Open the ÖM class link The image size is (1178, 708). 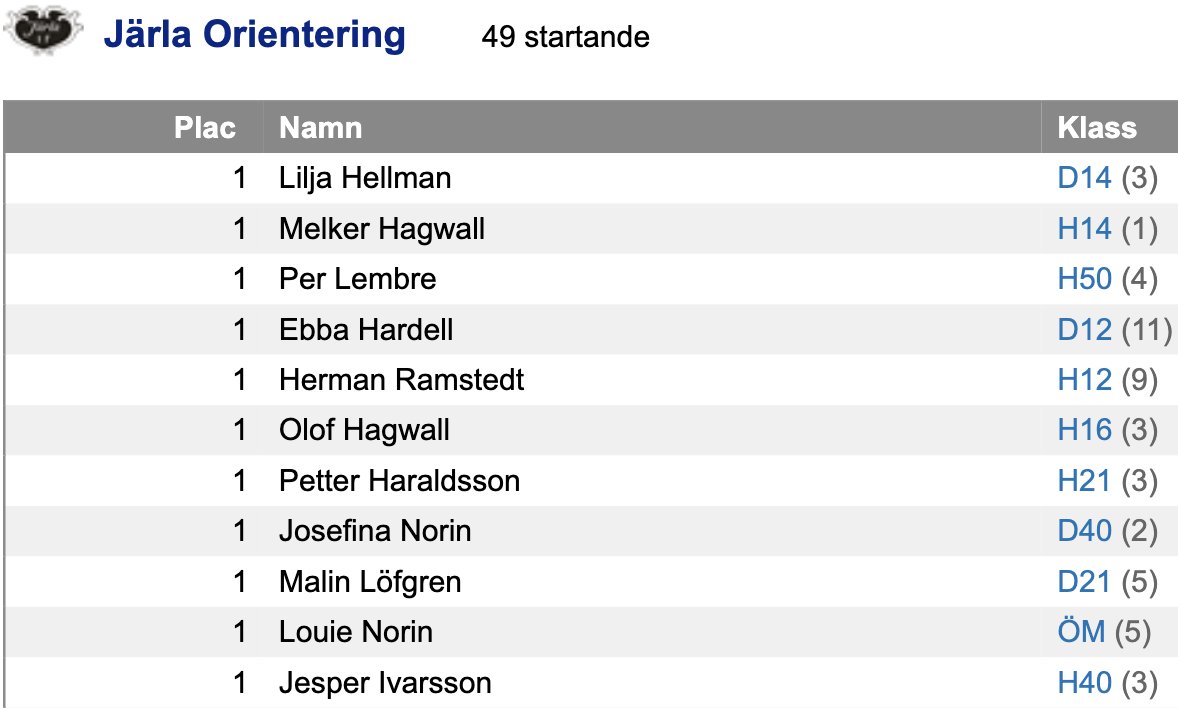[1081, 631]
